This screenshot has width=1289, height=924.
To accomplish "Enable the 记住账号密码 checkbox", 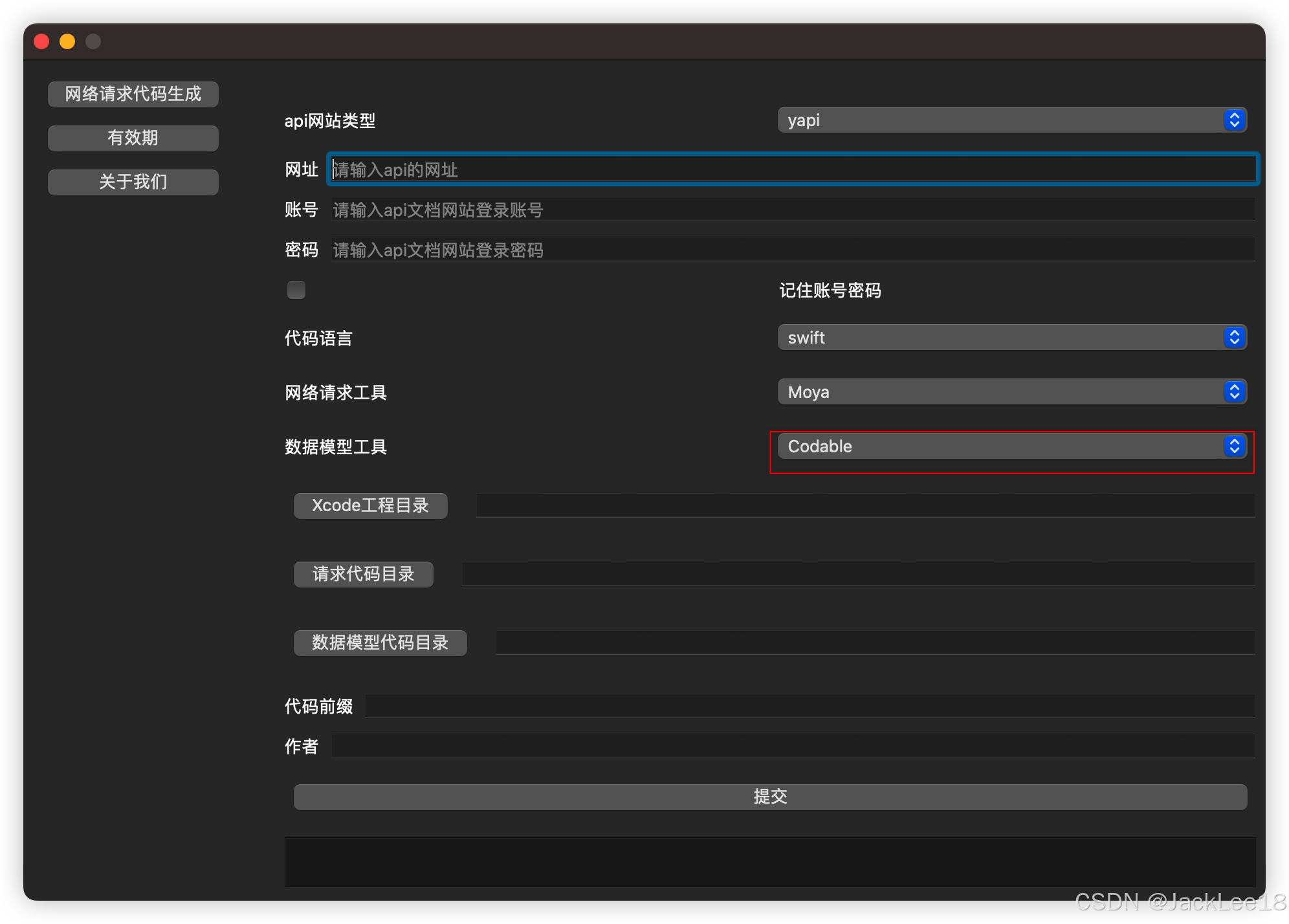I will tap(296, 289).
